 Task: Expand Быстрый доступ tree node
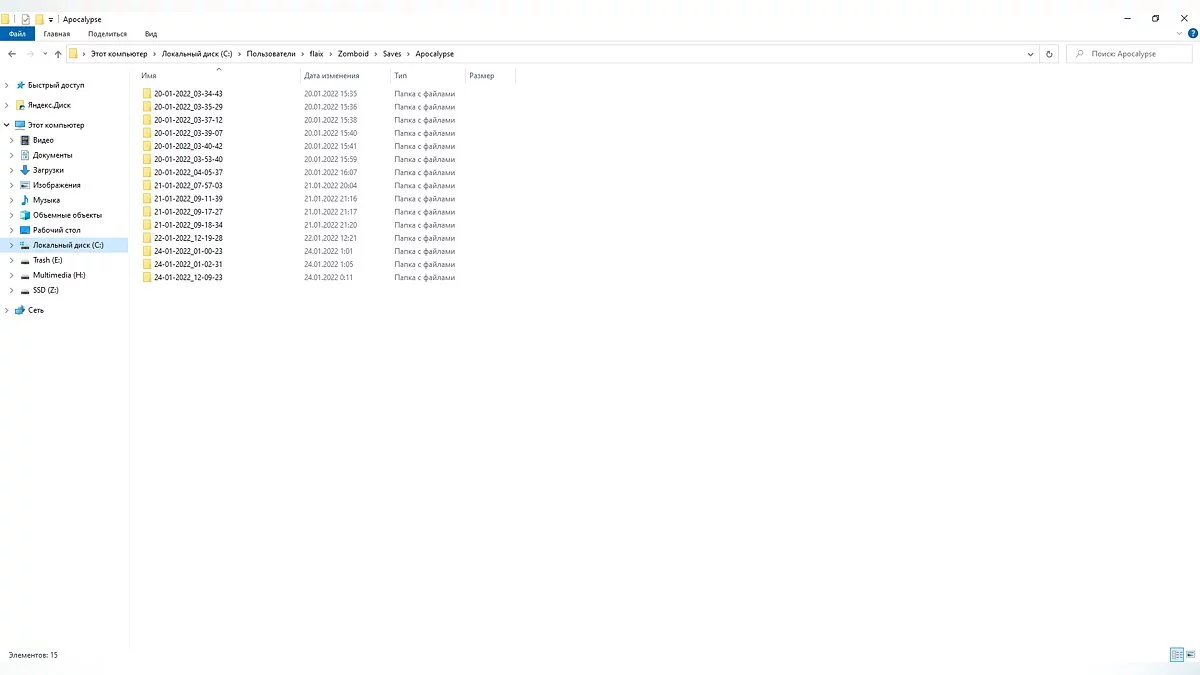(x=7, y=85)
